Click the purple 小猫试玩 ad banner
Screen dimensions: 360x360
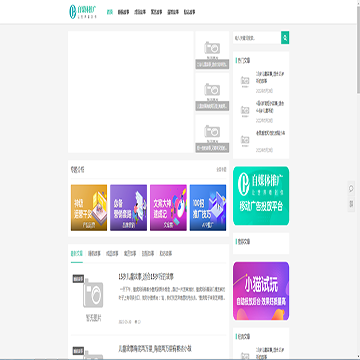261,291
